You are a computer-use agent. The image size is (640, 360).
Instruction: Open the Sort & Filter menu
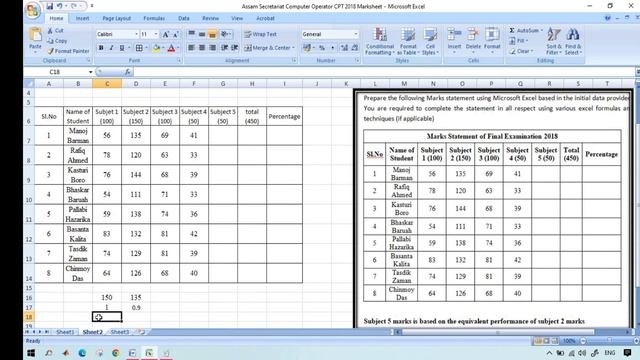pos(554,41)
